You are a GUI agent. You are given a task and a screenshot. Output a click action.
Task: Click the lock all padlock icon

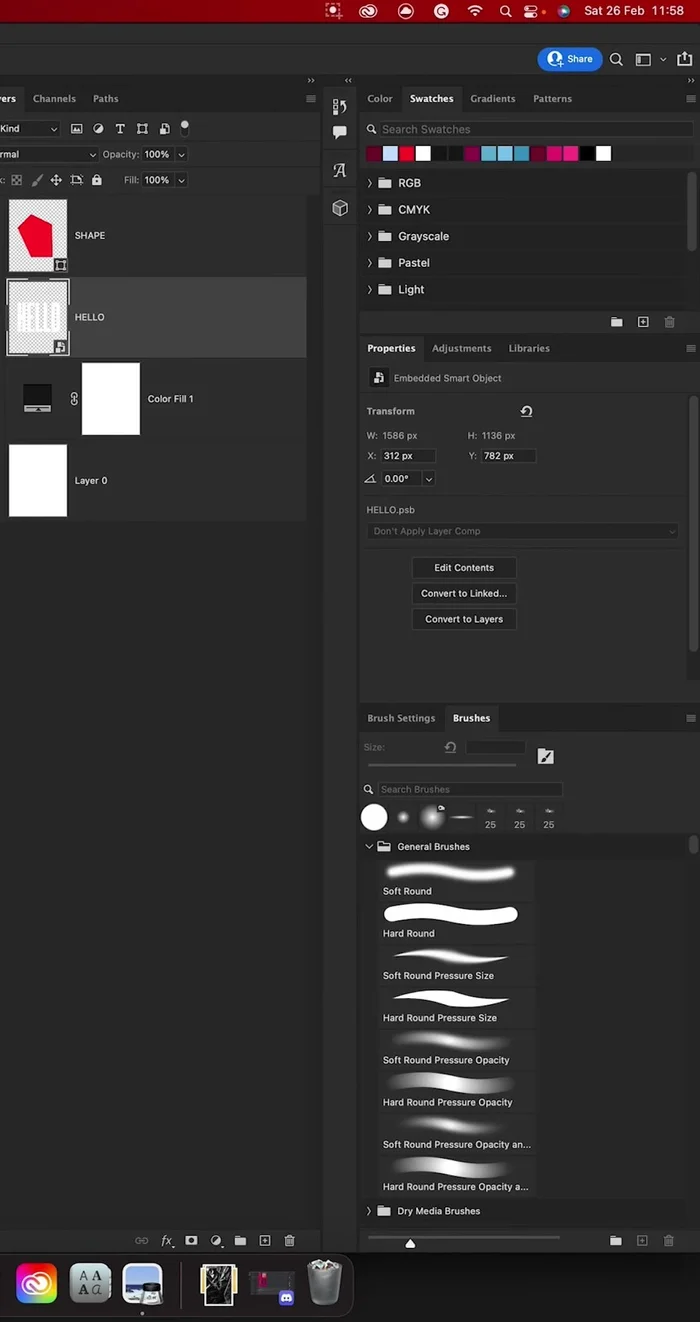pyautogui.click(x=97, y=180)
